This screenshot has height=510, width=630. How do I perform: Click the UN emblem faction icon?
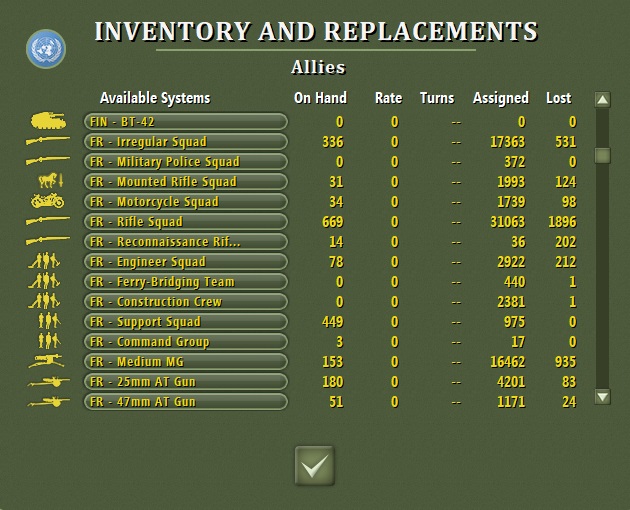point(46,49)
